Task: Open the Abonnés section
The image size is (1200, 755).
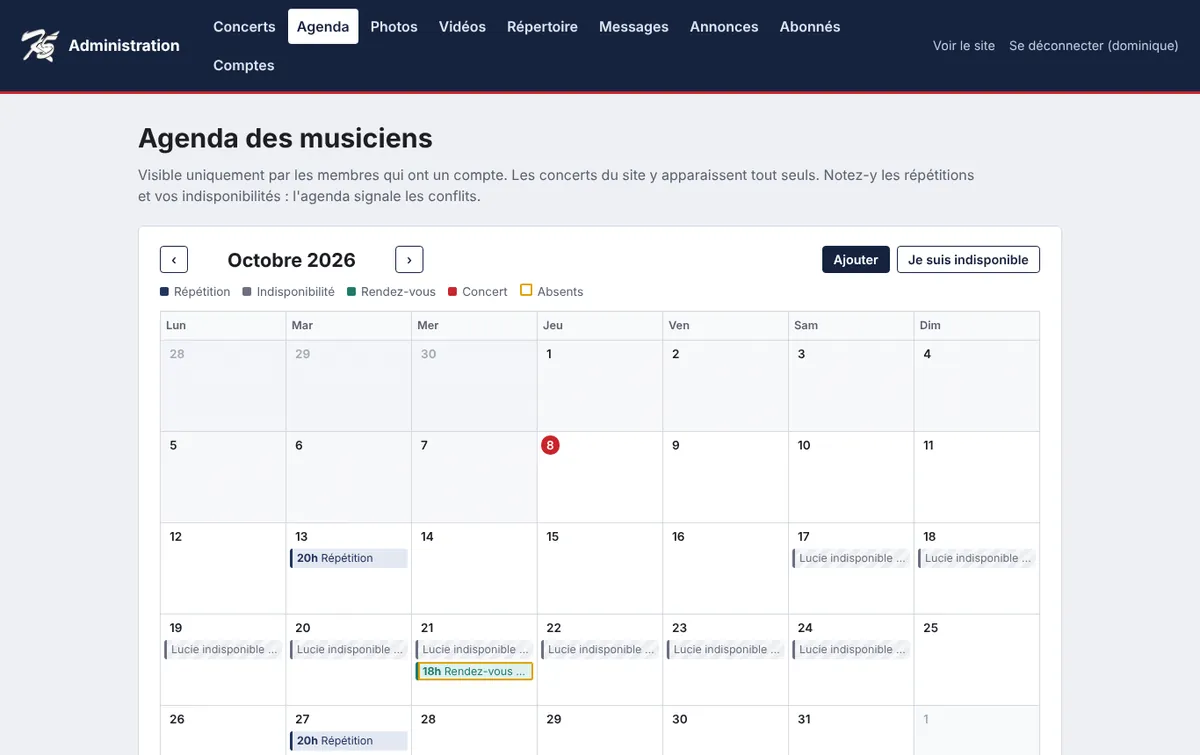Action: 810,27
